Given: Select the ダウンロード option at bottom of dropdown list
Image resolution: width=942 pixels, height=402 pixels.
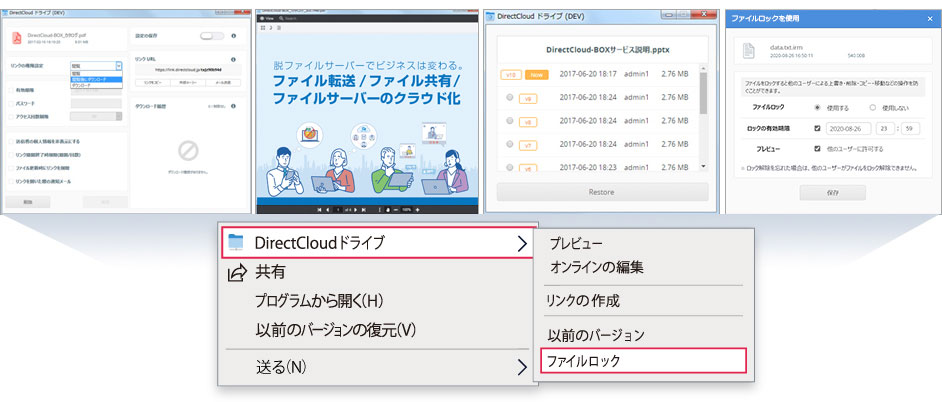Looking at the screenshot, I should coord(96,86).
